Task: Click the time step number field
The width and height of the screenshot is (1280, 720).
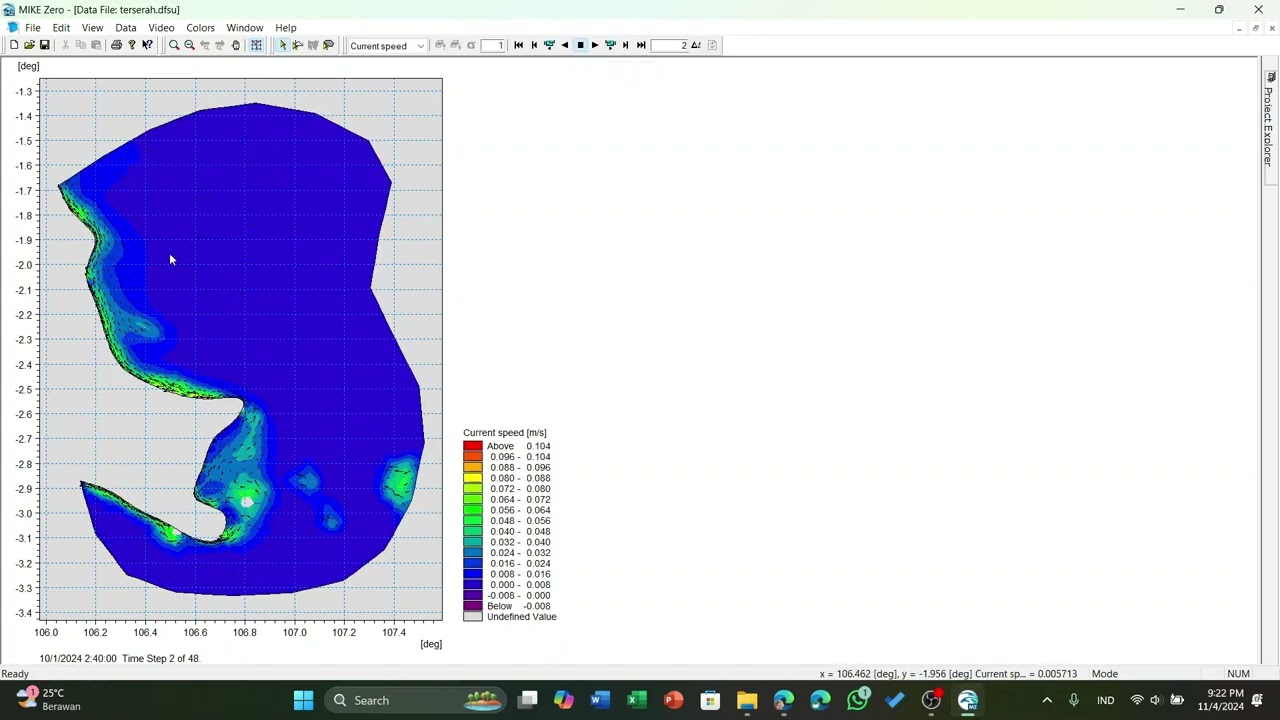Action: (x=669, y=45)
